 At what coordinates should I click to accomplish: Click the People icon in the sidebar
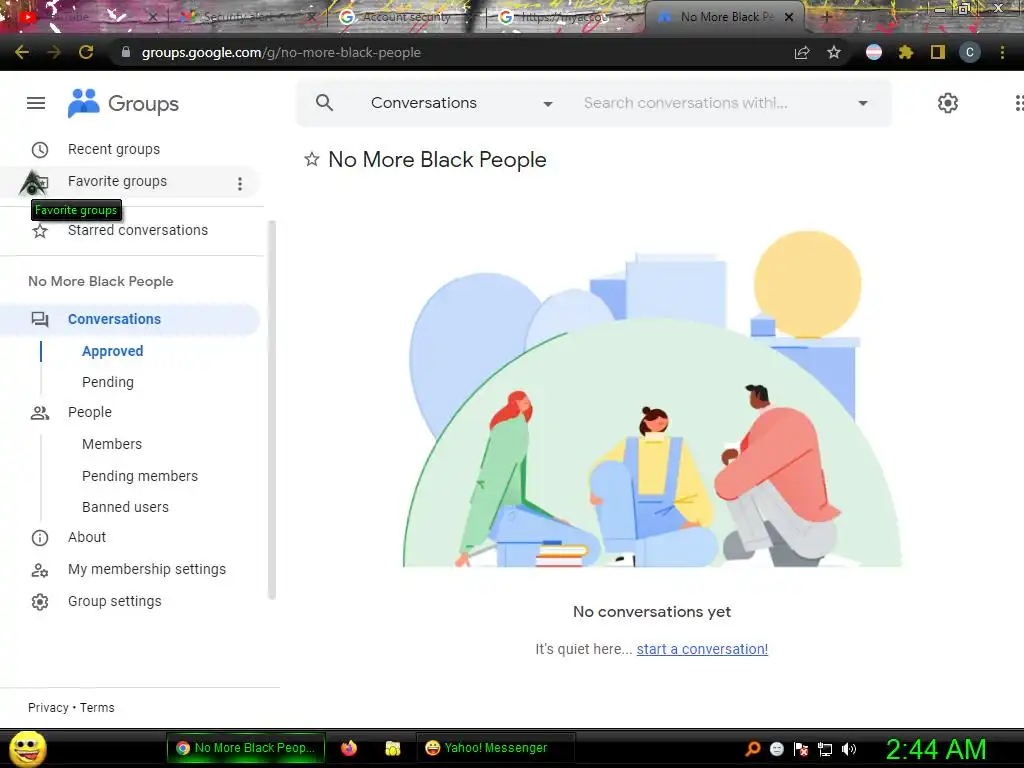tap(40, 413)
